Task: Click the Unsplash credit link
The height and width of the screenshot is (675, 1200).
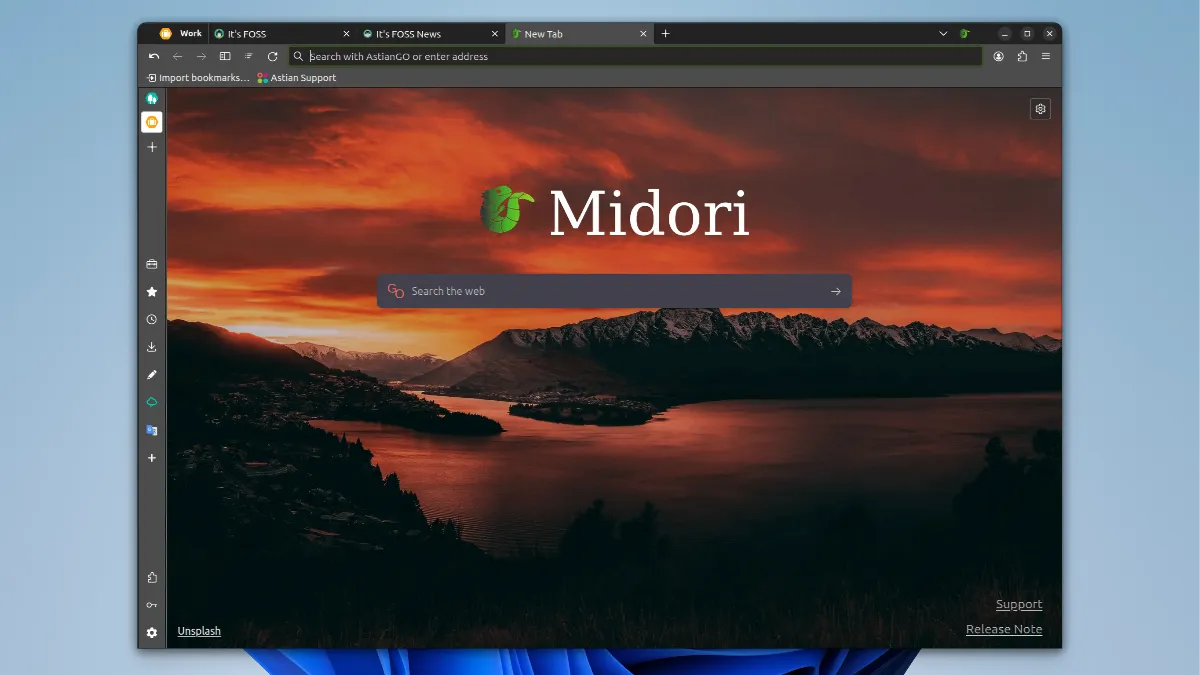Action: pyautogui.click(x=199, y=631)
